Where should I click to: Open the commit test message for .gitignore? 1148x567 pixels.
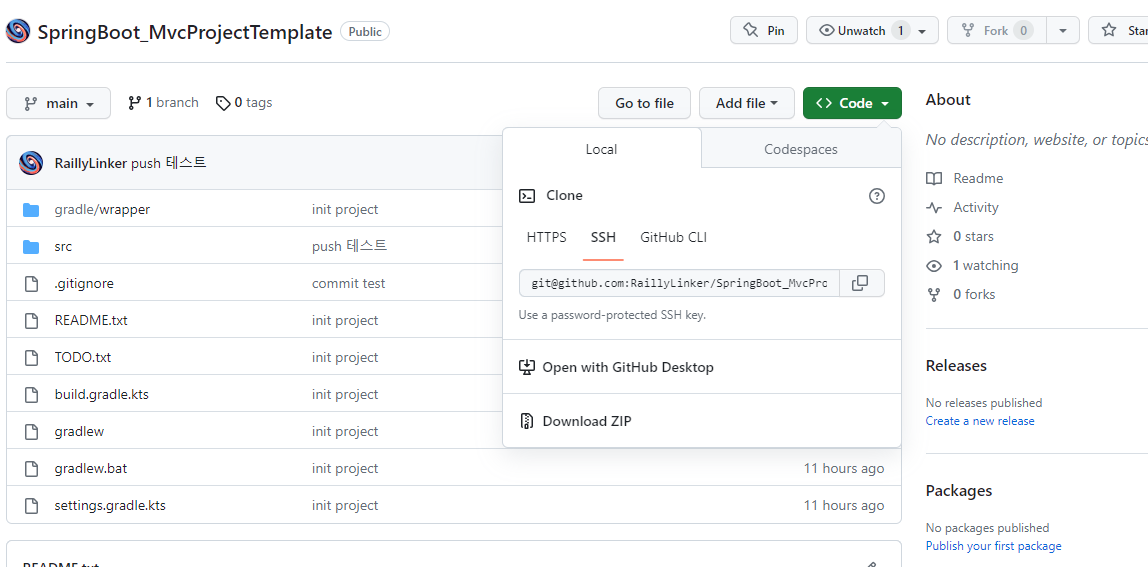(348, 284)
